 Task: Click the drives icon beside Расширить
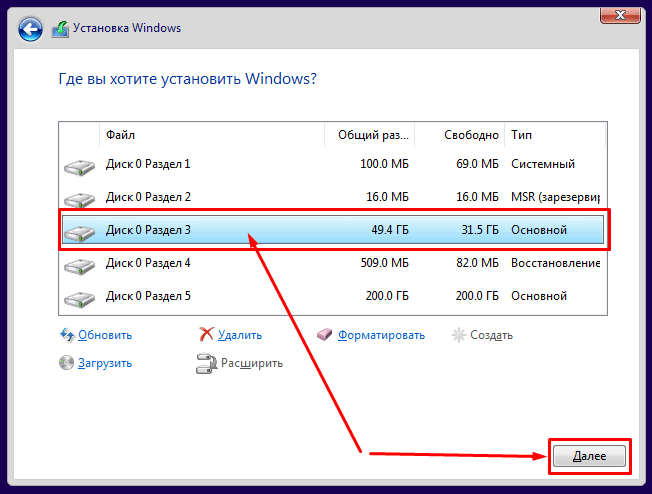[x=206, y=363]
